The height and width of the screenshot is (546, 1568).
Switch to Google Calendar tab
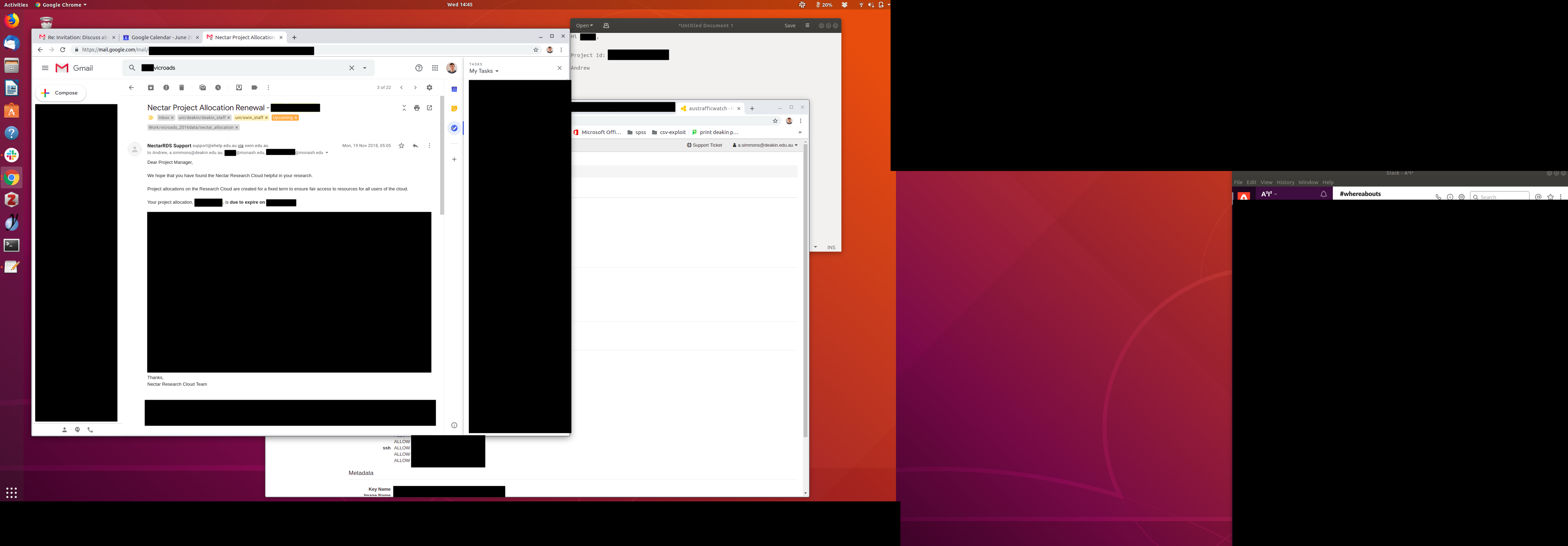[160, 38]
